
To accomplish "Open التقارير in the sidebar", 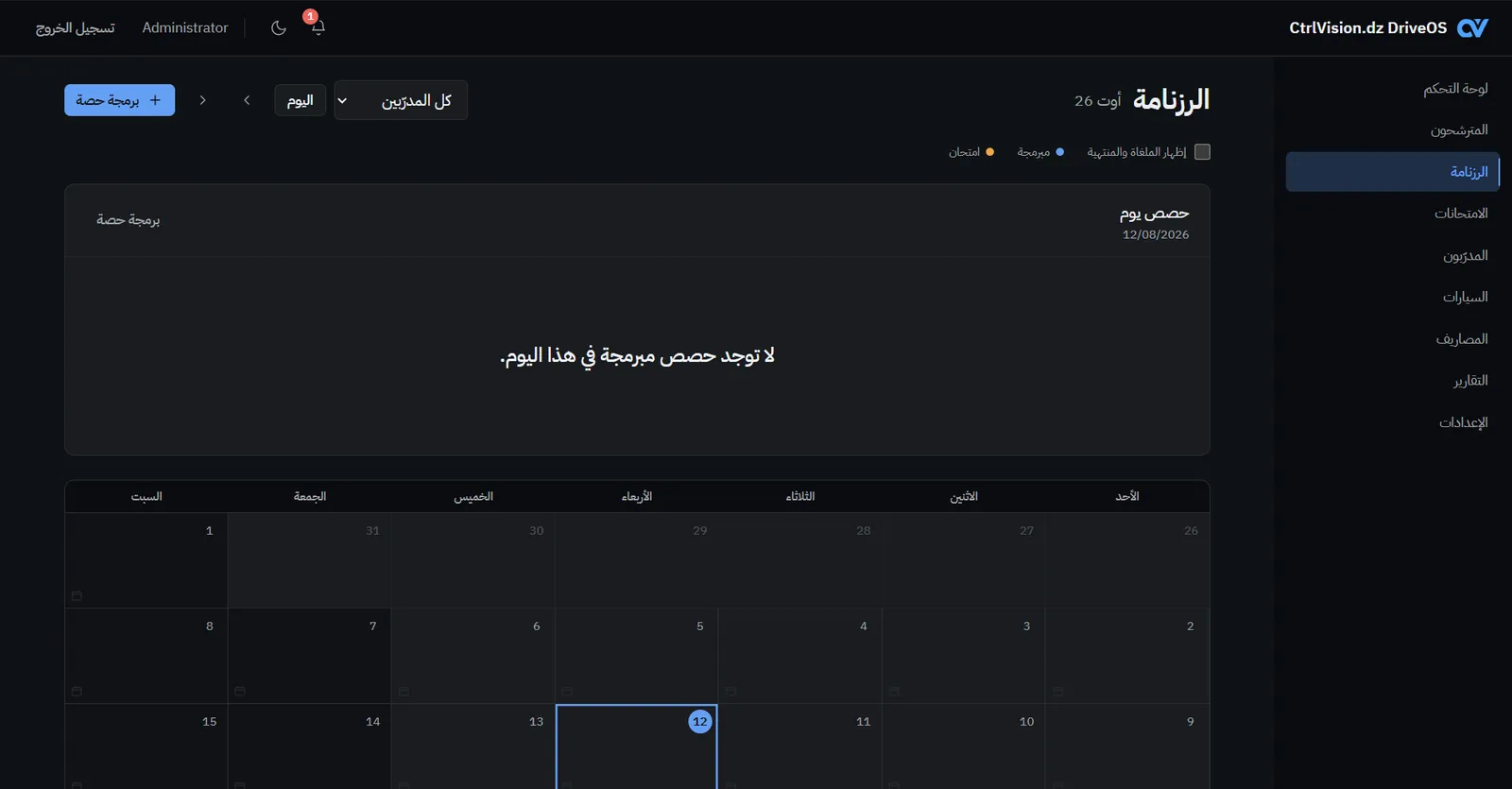I will pos(1393,380).
